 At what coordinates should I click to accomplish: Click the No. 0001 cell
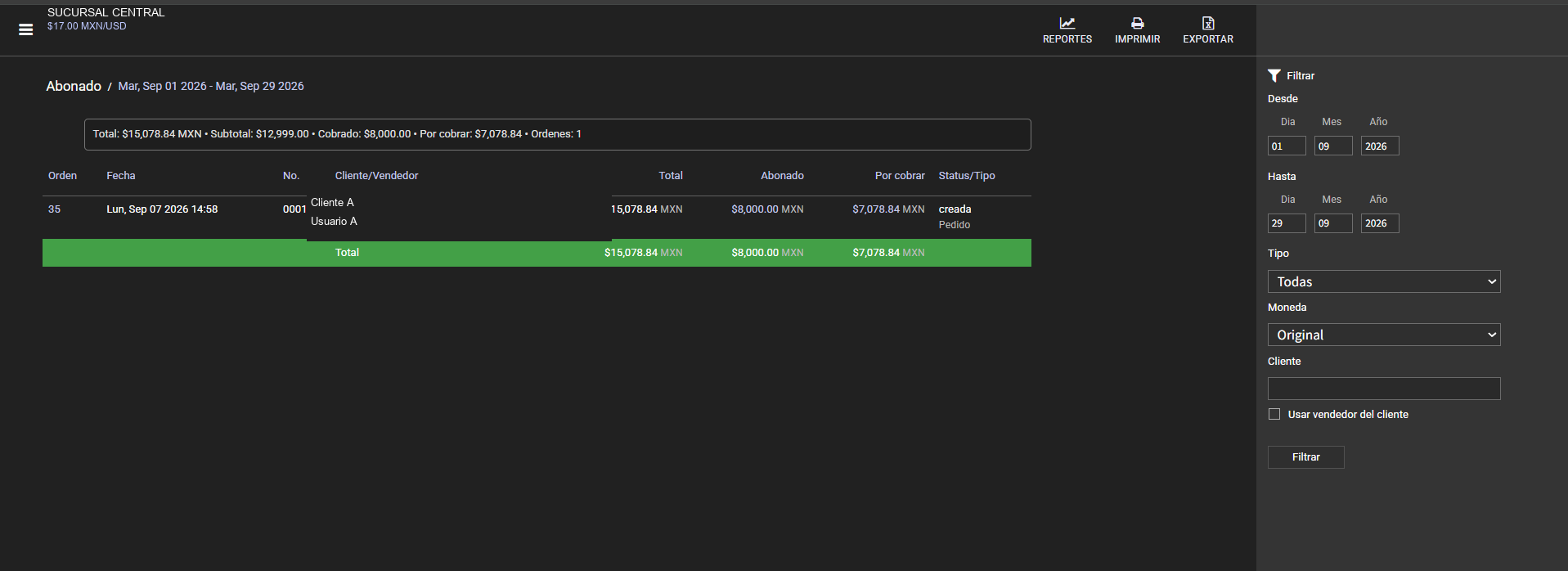(294, 209)
